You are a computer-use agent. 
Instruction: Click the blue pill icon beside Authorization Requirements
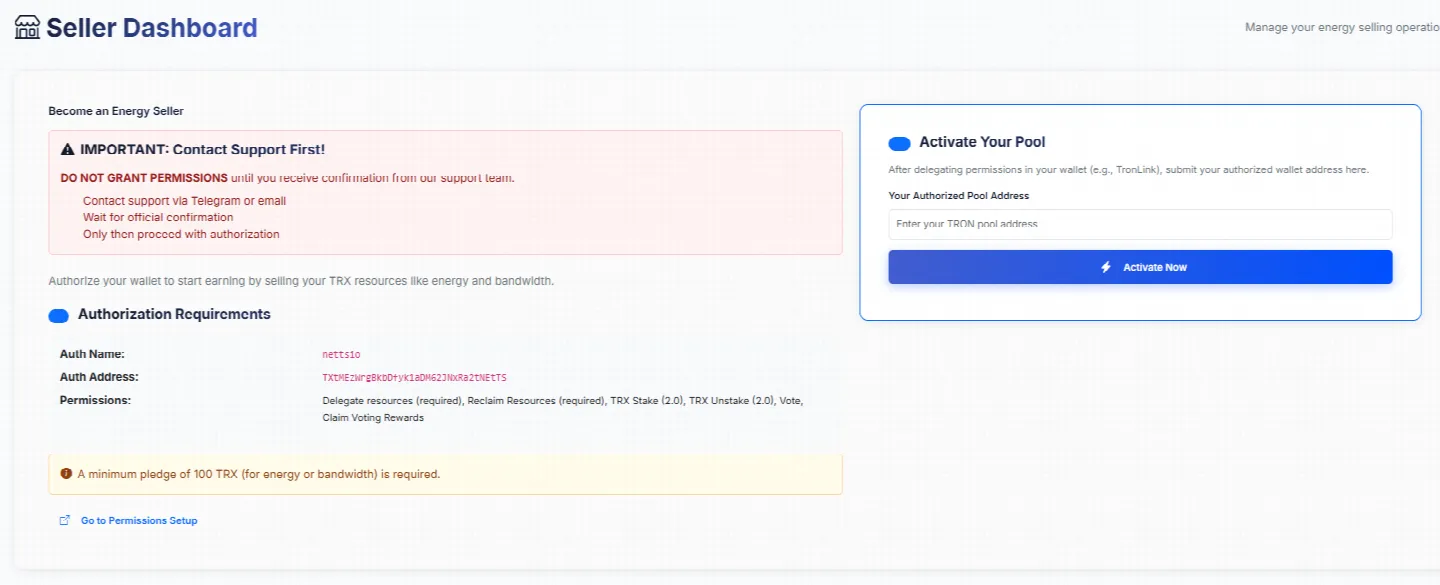58,315
